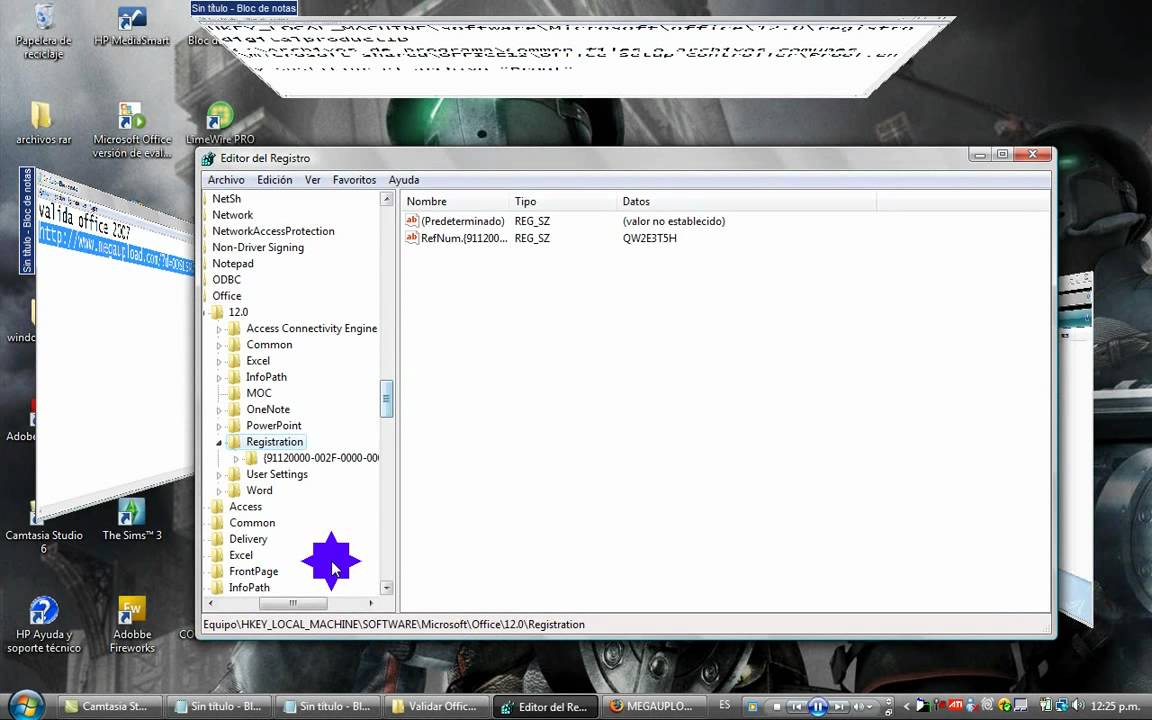Select the Non-Driver Signing key
The height and width of the screenshot is (720, 1152).
[258, 247]
